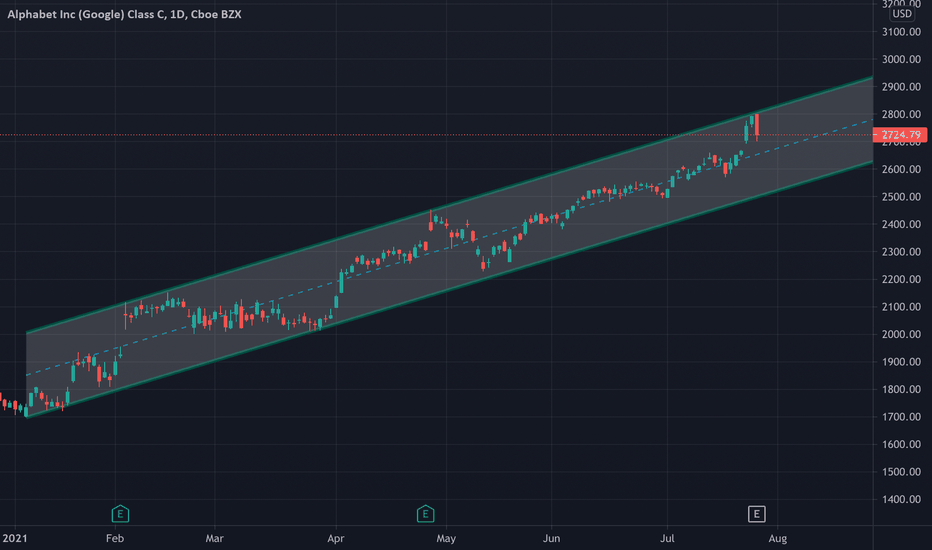
Task: Click the February earnings E marker
Action: click(x=120, y=514)
